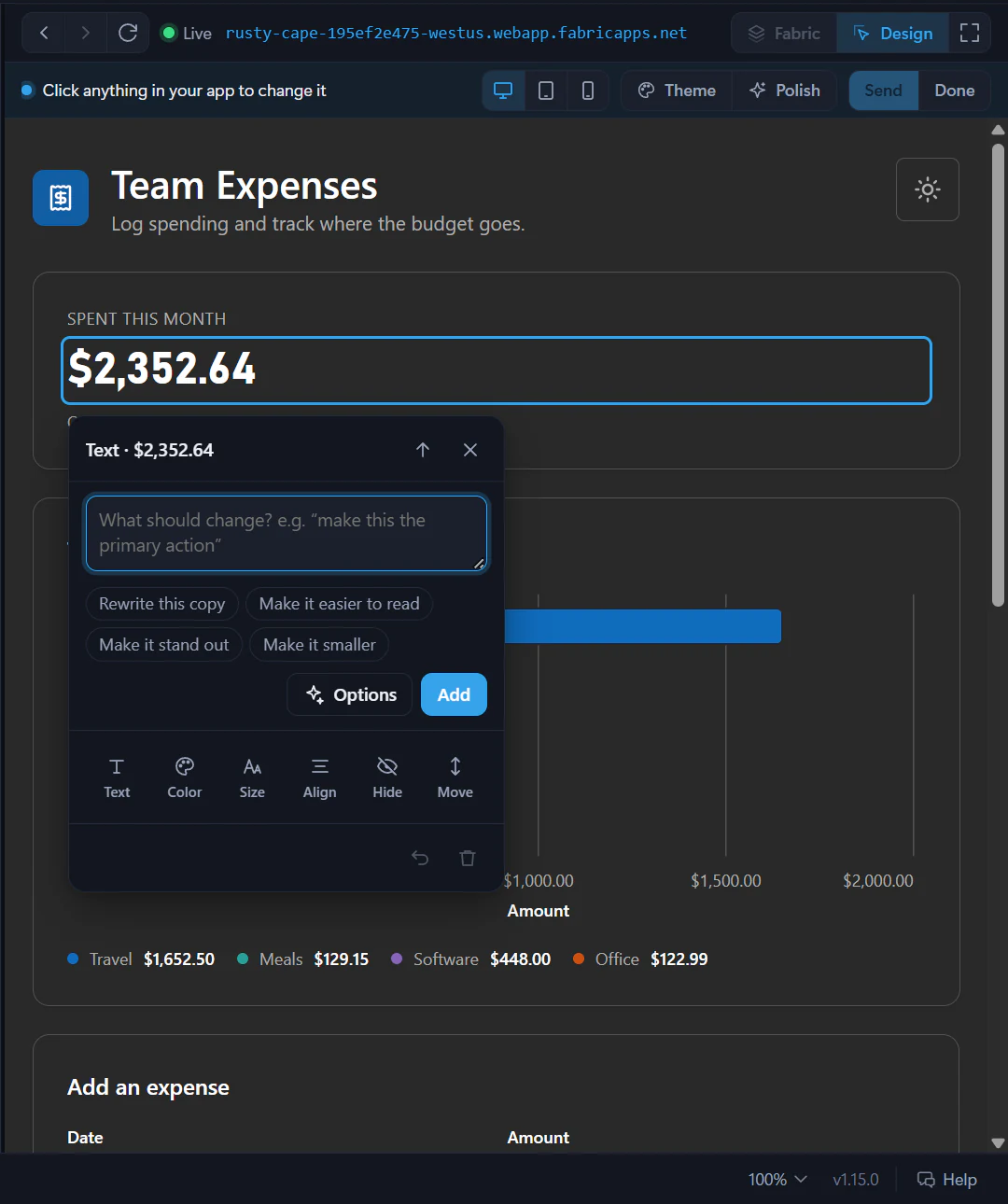Undo the last change in popup
Viewport: 1008px width, 1204px height.
(x=420, y=858)
